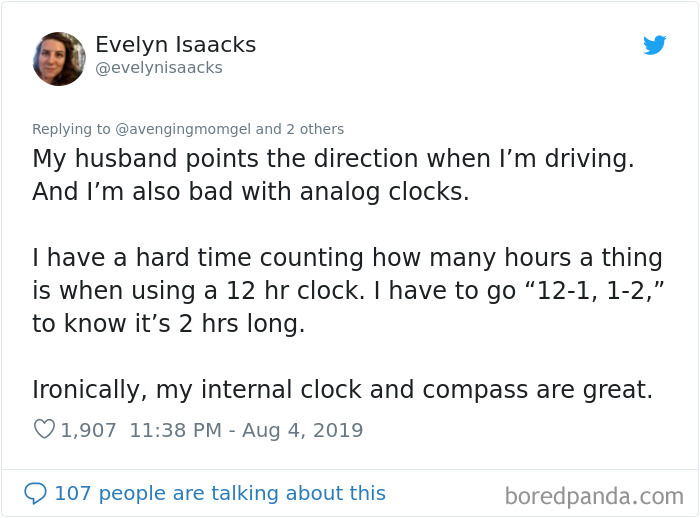Click the @evelynisaacks handle
700x518 pixels.
[x=159, y=68]
